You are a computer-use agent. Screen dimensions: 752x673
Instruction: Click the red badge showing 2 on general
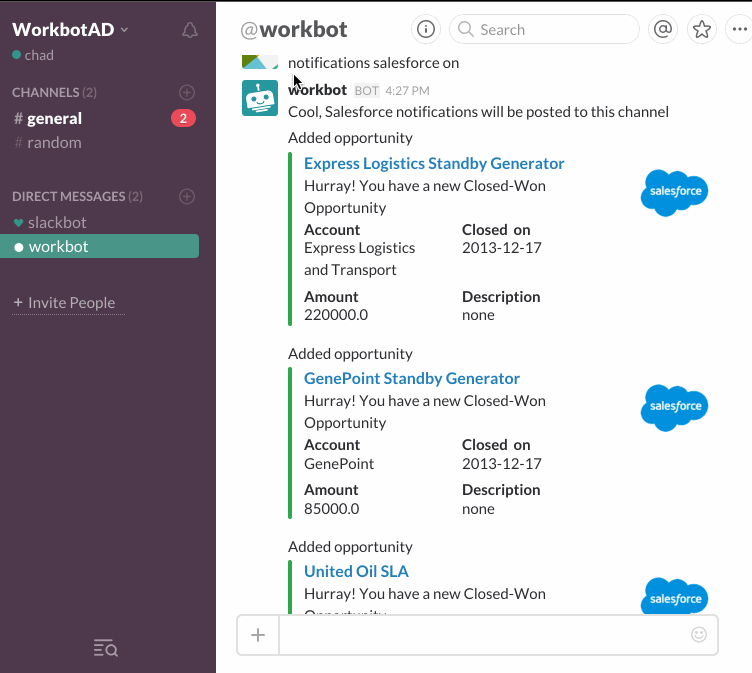pos(183,118)
